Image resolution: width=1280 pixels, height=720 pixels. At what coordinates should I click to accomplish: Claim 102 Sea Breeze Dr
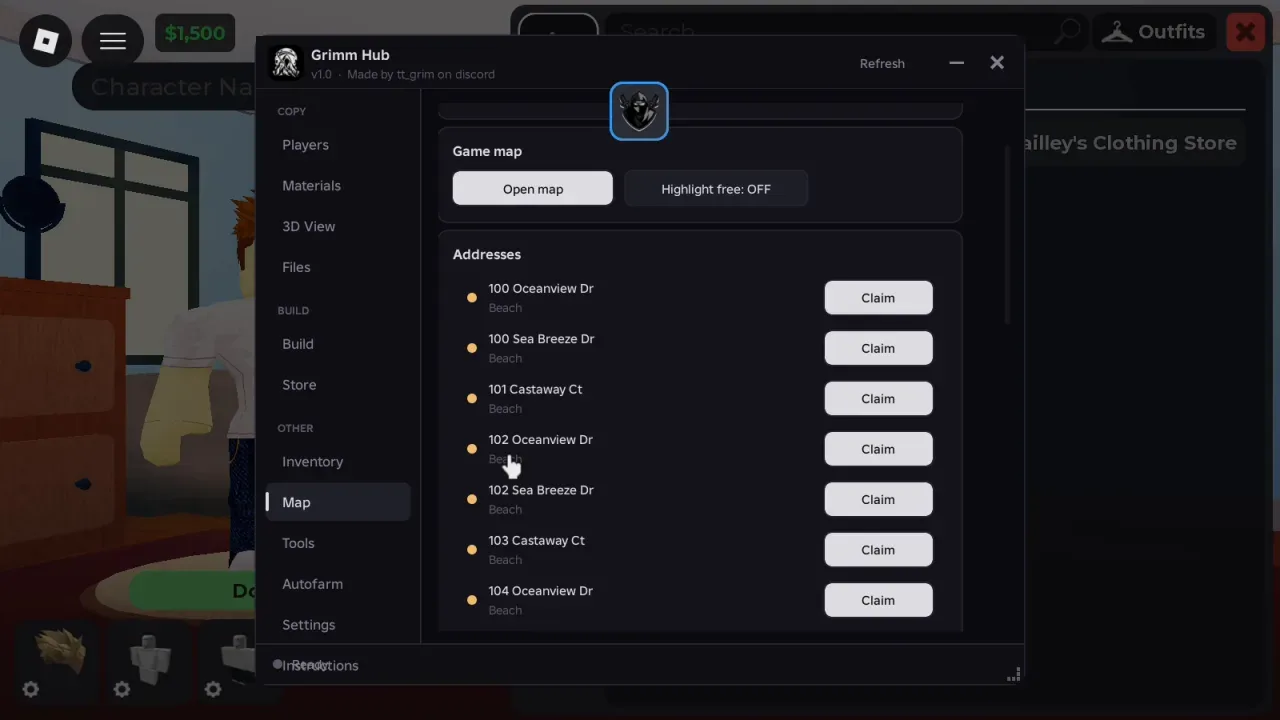tap(878, 499)
